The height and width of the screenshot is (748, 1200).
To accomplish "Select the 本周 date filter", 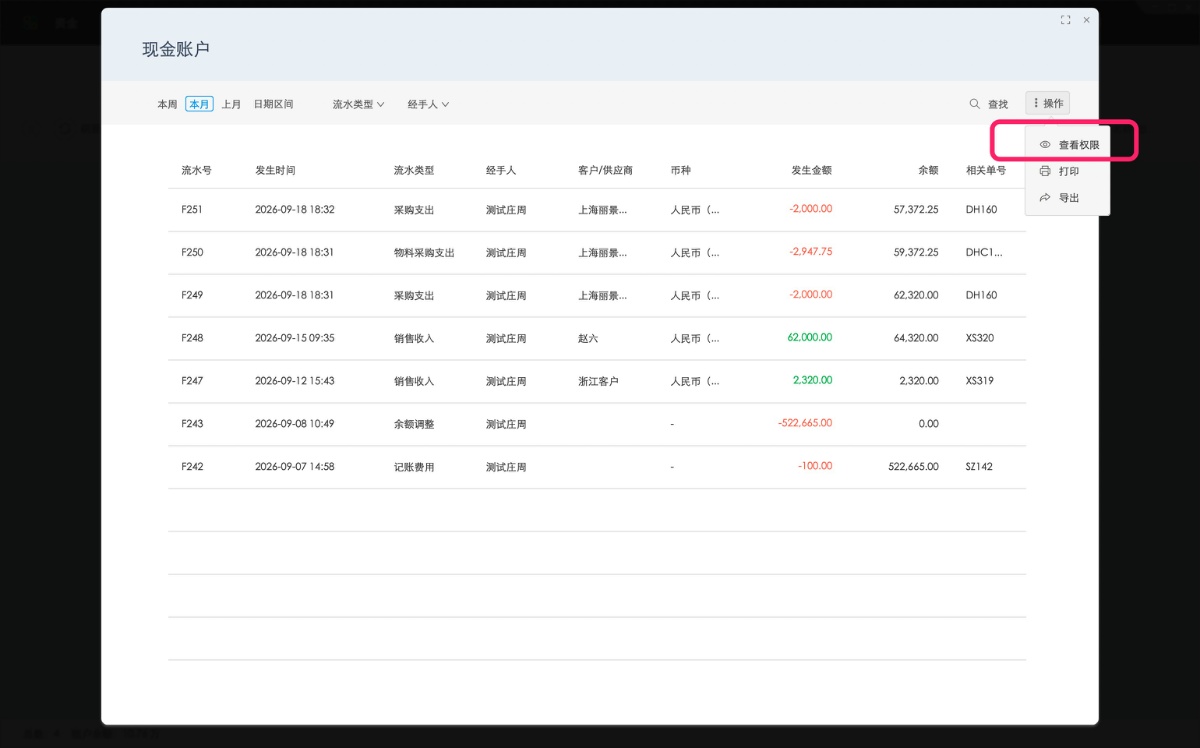I will point(167,104).
